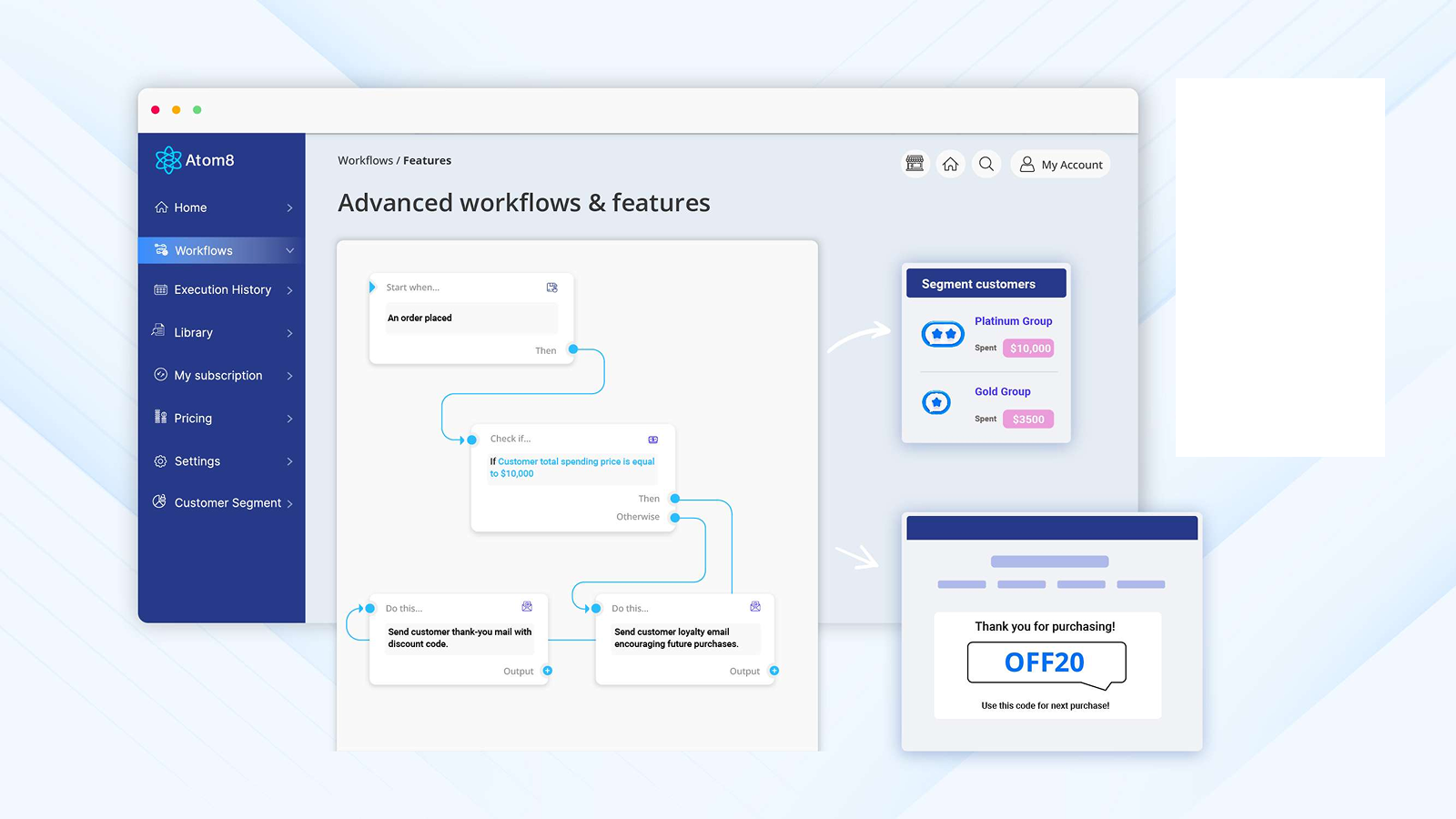Click the Output plus connector on the thank-you node
This screenshot has width=1456, height=819.
(x=547, y=671)
